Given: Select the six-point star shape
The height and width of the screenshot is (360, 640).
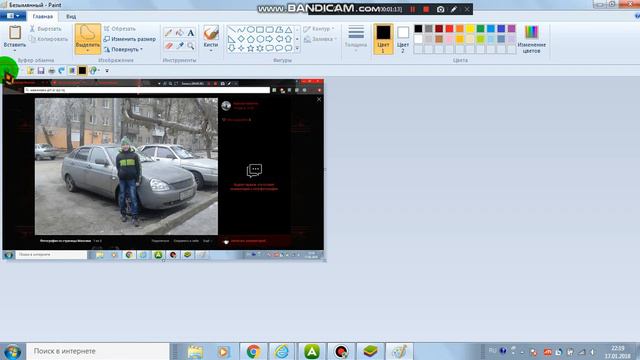Looking at the screenshot, I should [260, 48].
